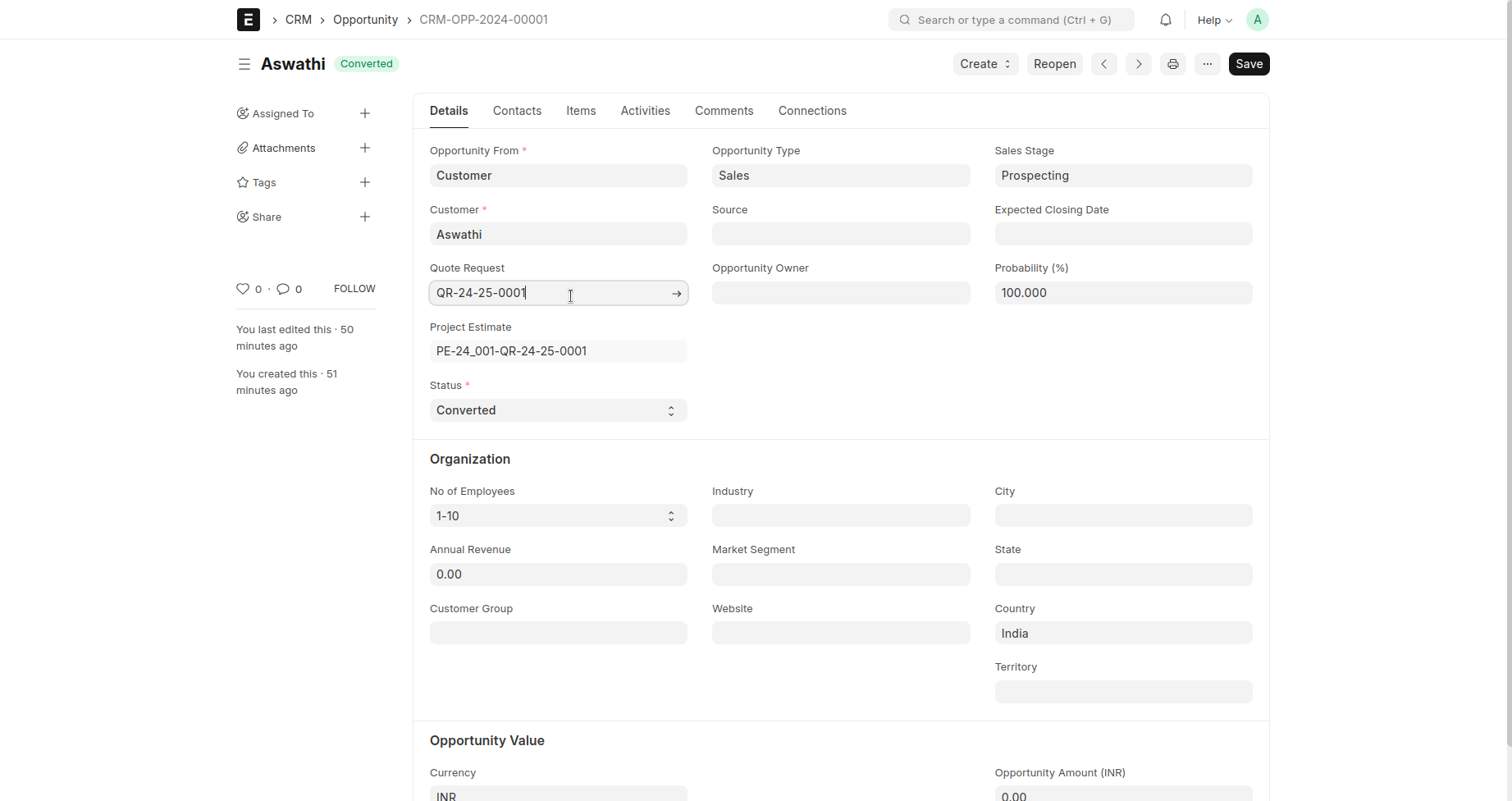Go to next document arrow
This screenshot has width=1512, height=801.
point(1139,64)
